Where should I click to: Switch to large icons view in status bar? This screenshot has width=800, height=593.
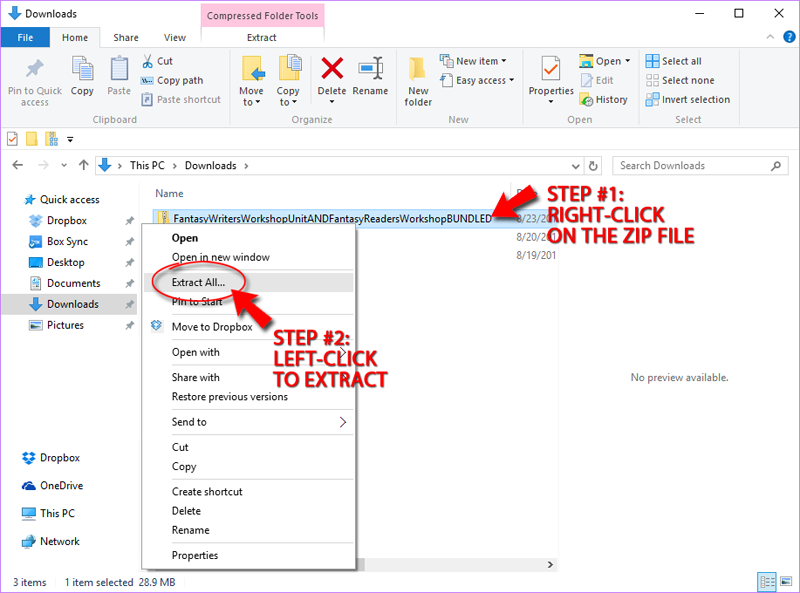pos(785,581)
